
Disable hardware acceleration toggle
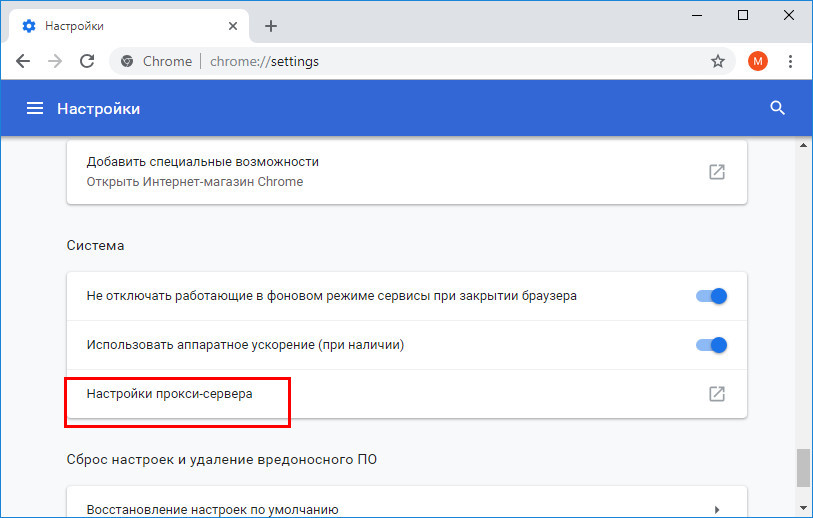point(711,345)
